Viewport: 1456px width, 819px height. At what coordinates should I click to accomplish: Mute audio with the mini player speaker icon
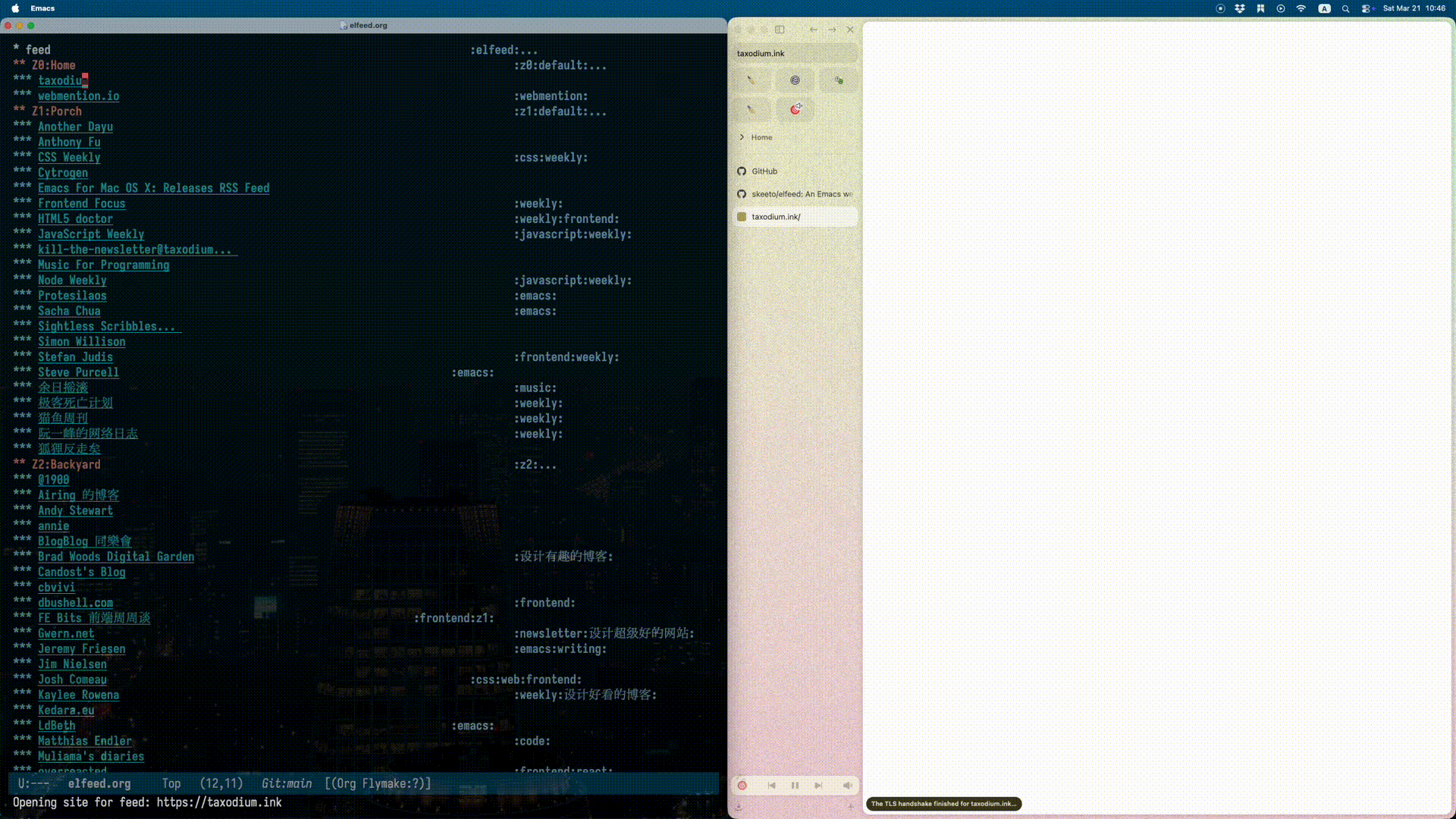click(x=847, y=786)
